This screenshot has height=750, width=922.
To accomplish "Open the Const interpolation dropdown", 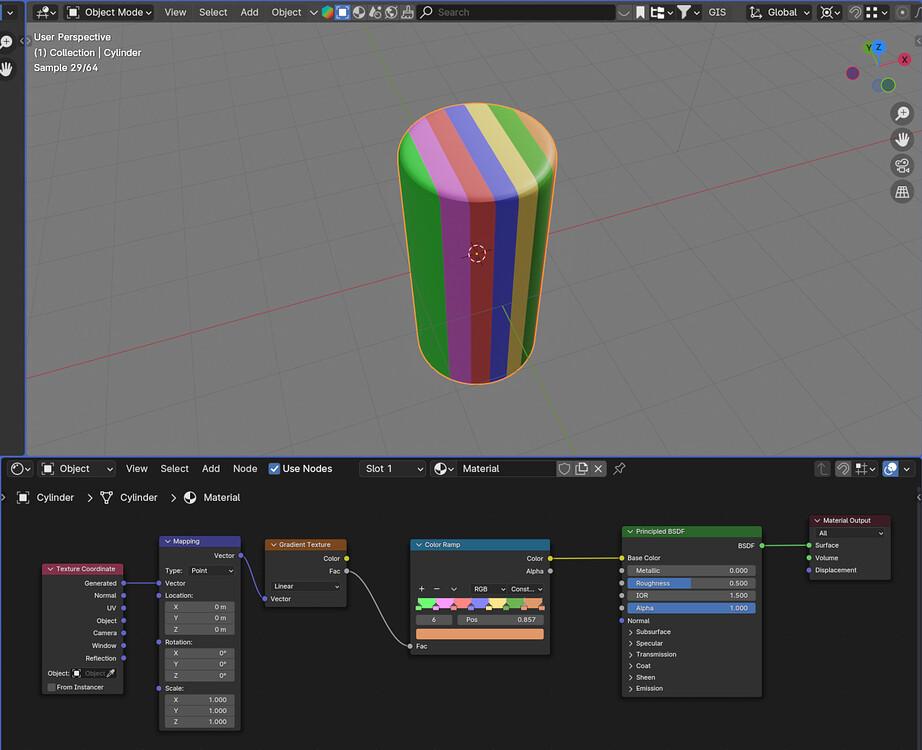I will pos(526,589).
